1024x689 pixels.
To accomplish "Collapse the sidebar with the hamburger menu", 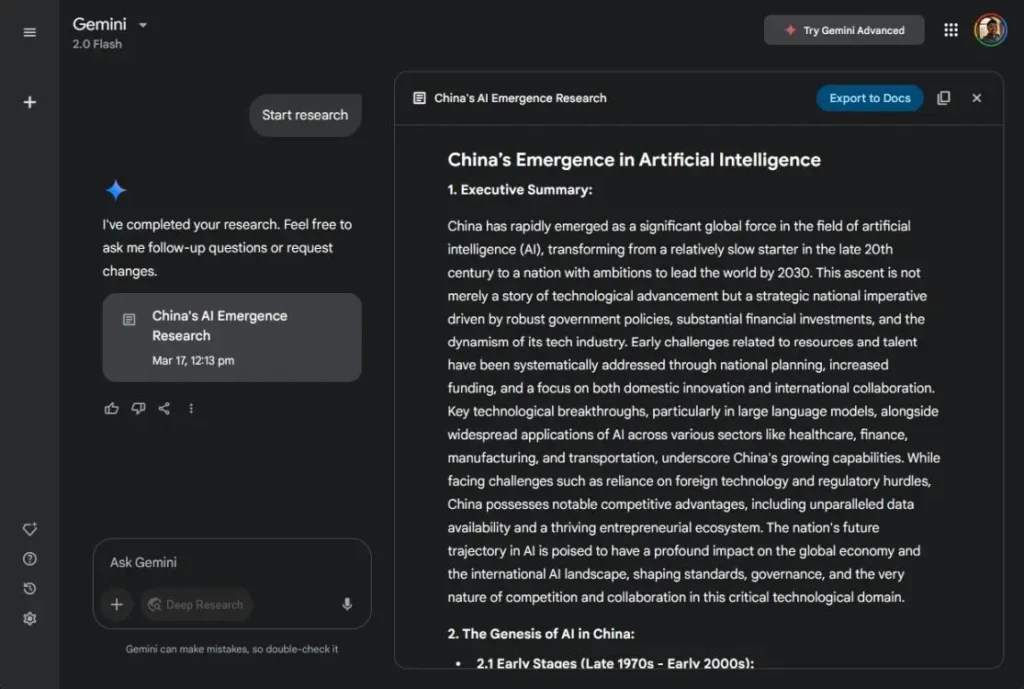I will [x=29, y=31].
